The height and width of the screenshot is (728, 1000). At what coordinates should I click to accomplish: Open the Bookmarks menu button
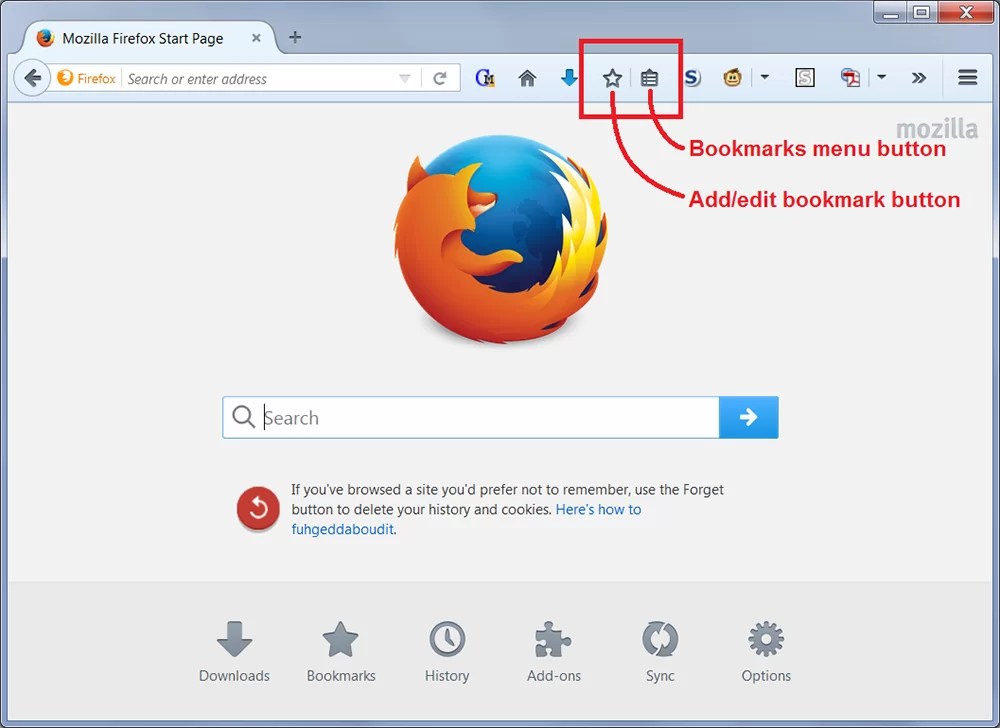click(649, 78)
